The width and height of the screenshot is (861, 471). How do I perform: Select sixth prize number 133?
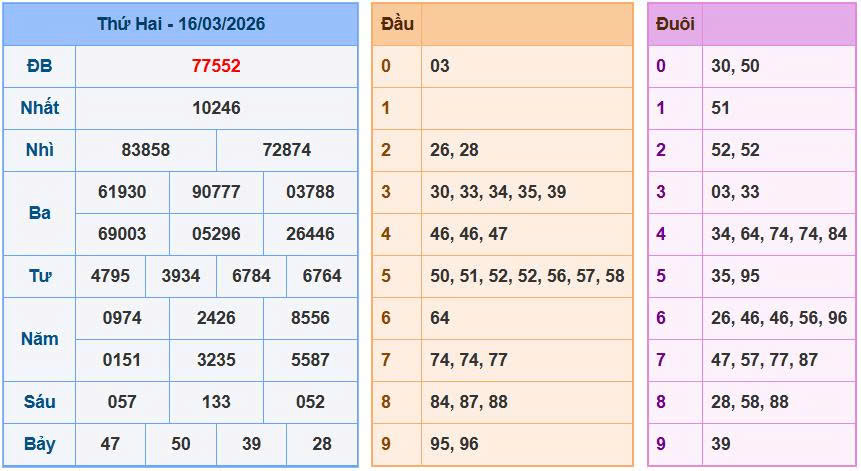coord(216,402)
